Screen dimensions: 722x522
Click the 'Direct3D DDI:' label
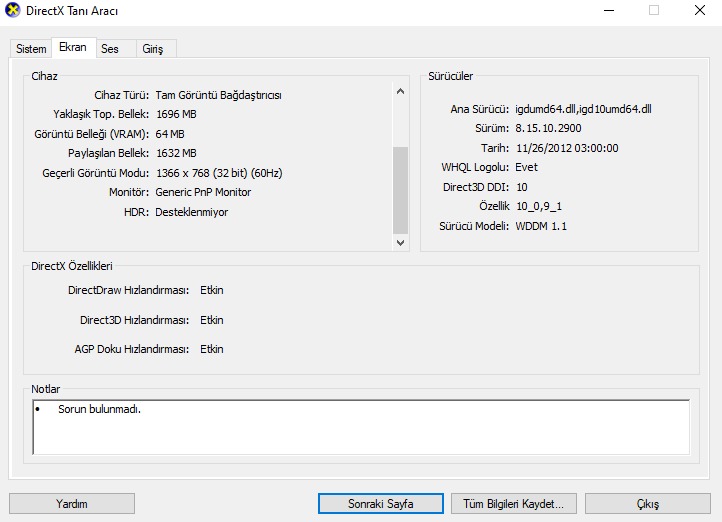point(476,187)
